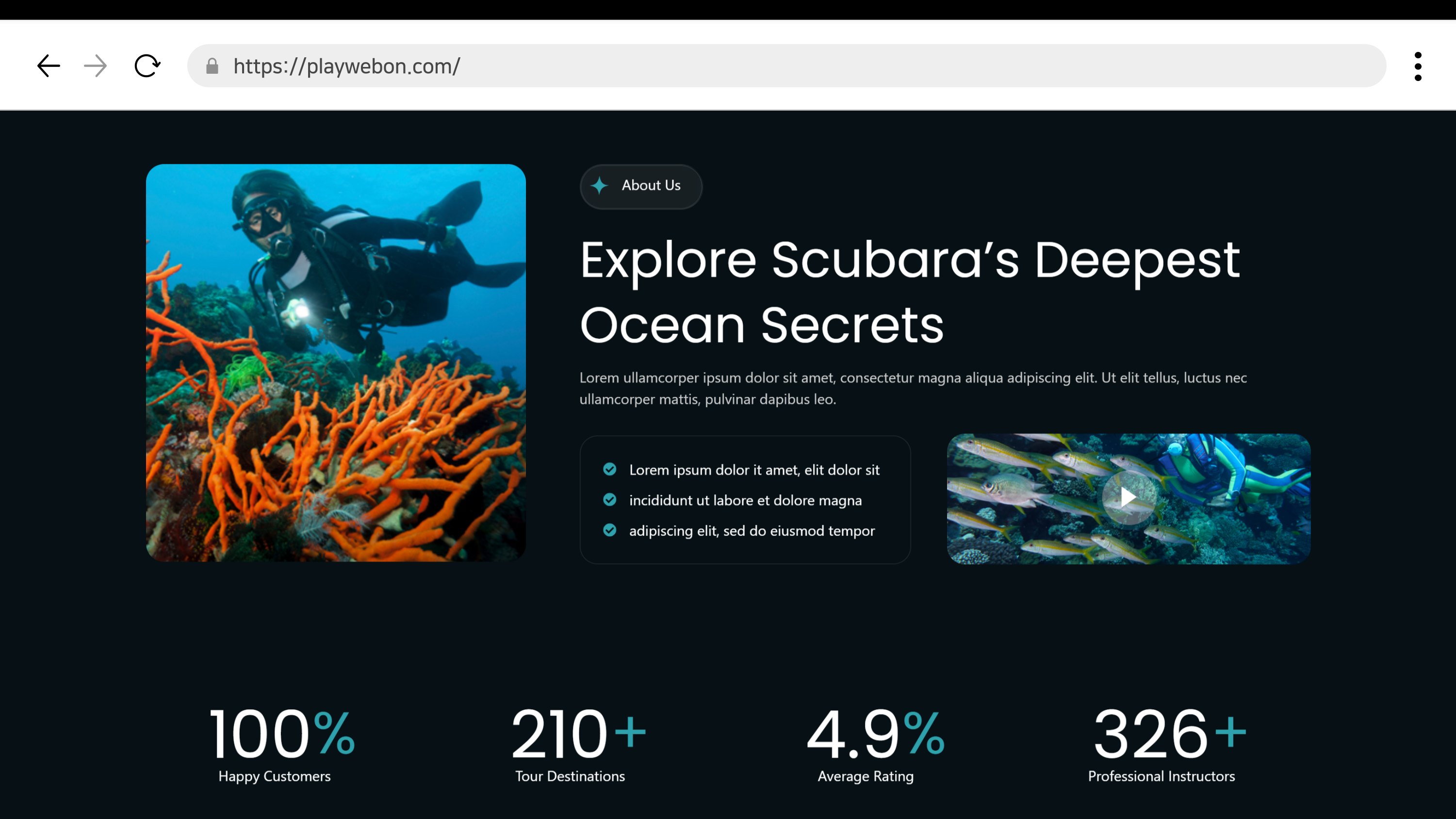Click the padlock security icon
Viewport: 1456px width, 819px height.
click(x=212, y=66)
